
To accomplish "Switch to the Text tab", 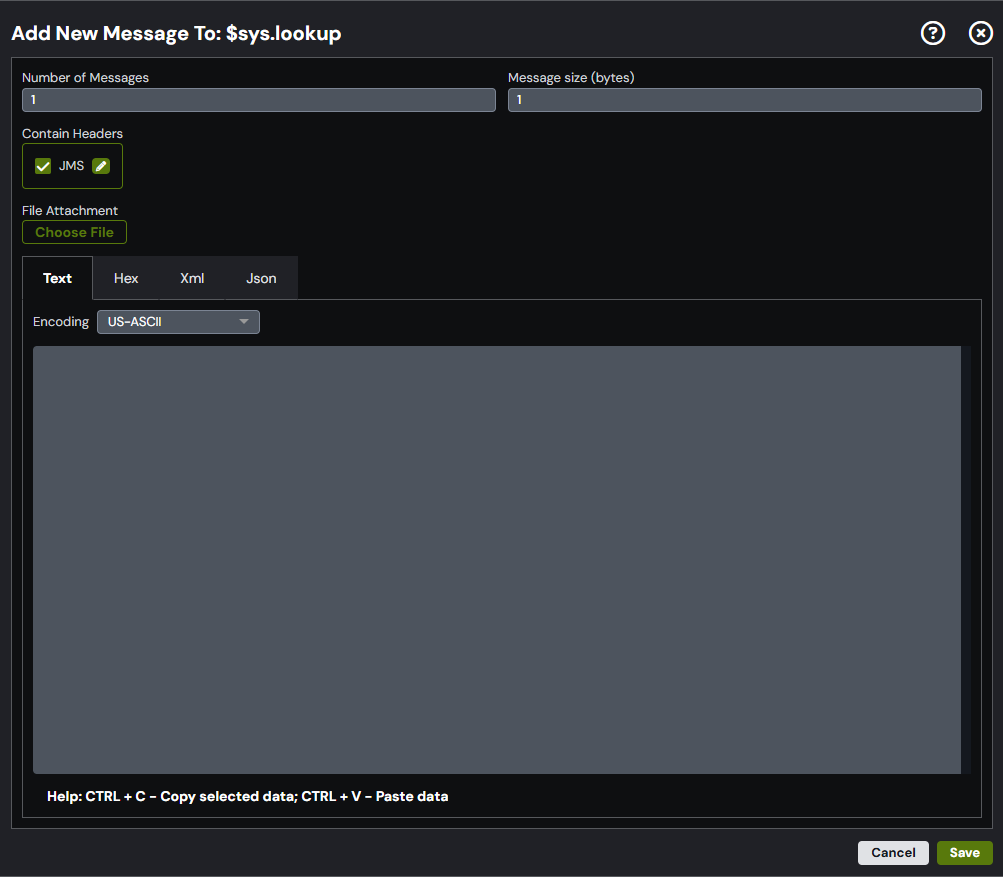I will pos(58,278).
